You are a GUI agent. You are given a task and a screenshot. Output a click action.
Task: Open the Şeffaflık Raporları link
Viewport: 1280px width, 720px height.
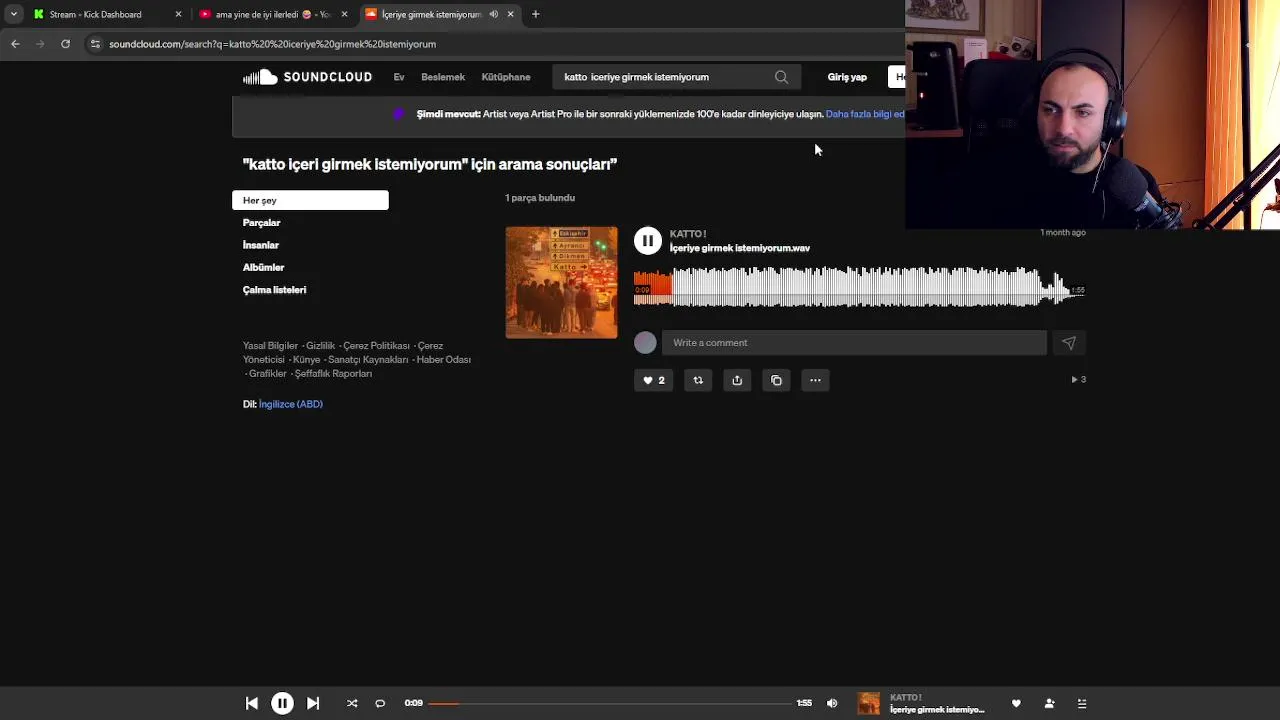click(x=333, y=374)
